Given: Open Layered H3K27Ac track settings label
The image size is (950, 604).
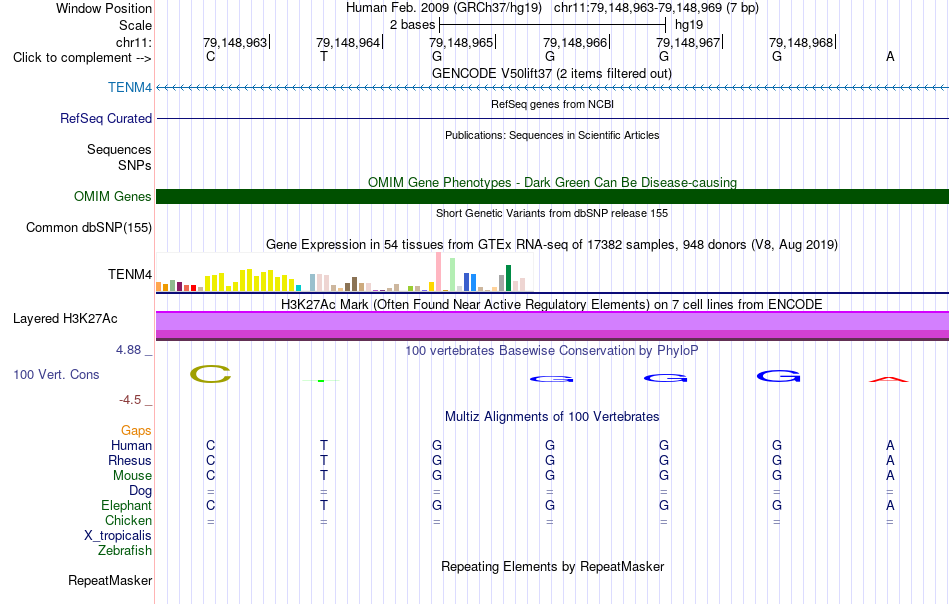Looking at the screenshot, I should tap(65, 319).
